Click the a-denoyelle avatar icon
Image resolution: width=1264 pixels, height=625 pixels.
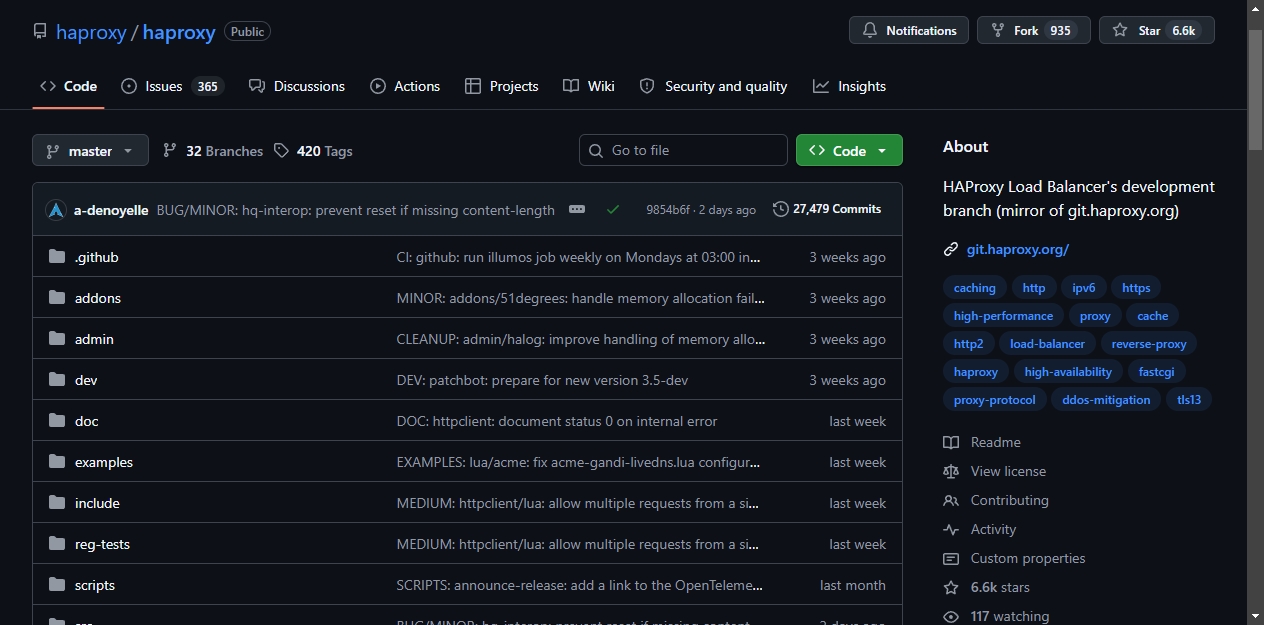pyautogui.click(x=56, y=210)
